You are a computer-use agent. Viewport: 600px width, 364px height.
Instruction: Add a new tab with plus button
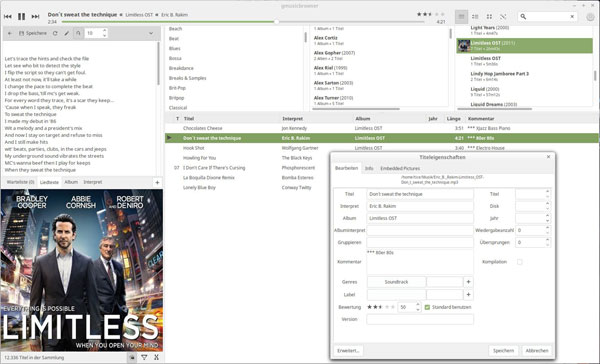coord(157,183)
